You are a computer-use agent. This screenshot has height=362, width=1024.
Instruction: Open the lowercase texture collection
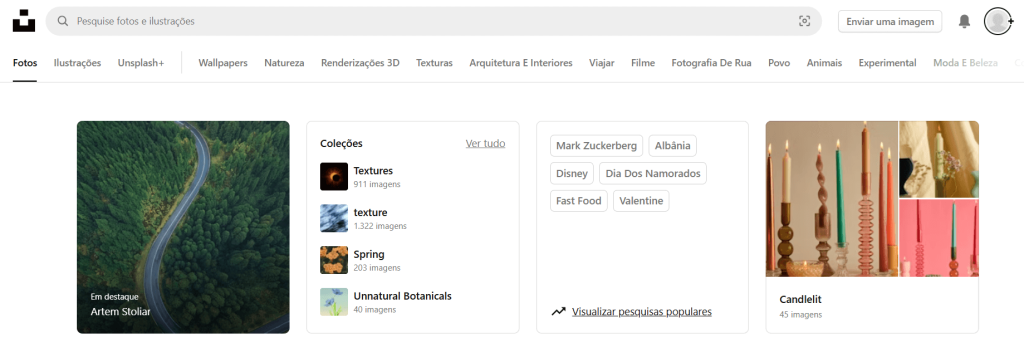click(x=370, y=212)
